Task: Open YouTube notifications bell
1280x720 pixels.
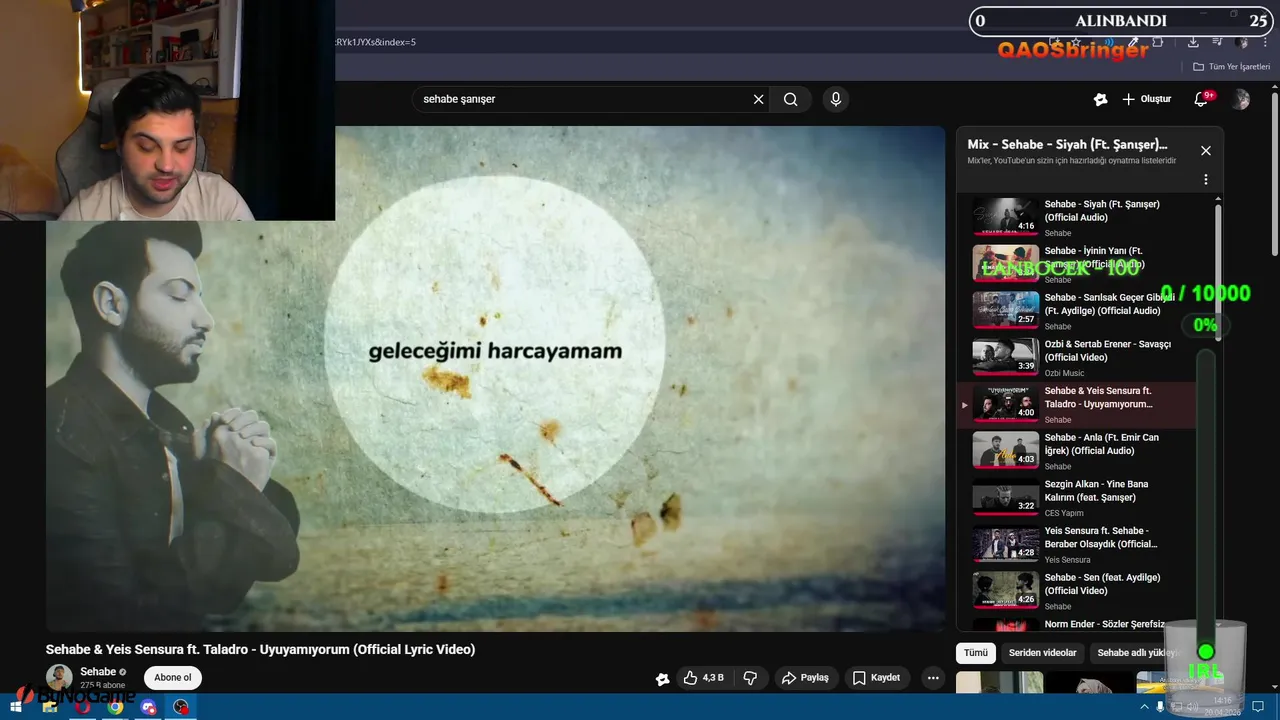Action: point(1202,99)
